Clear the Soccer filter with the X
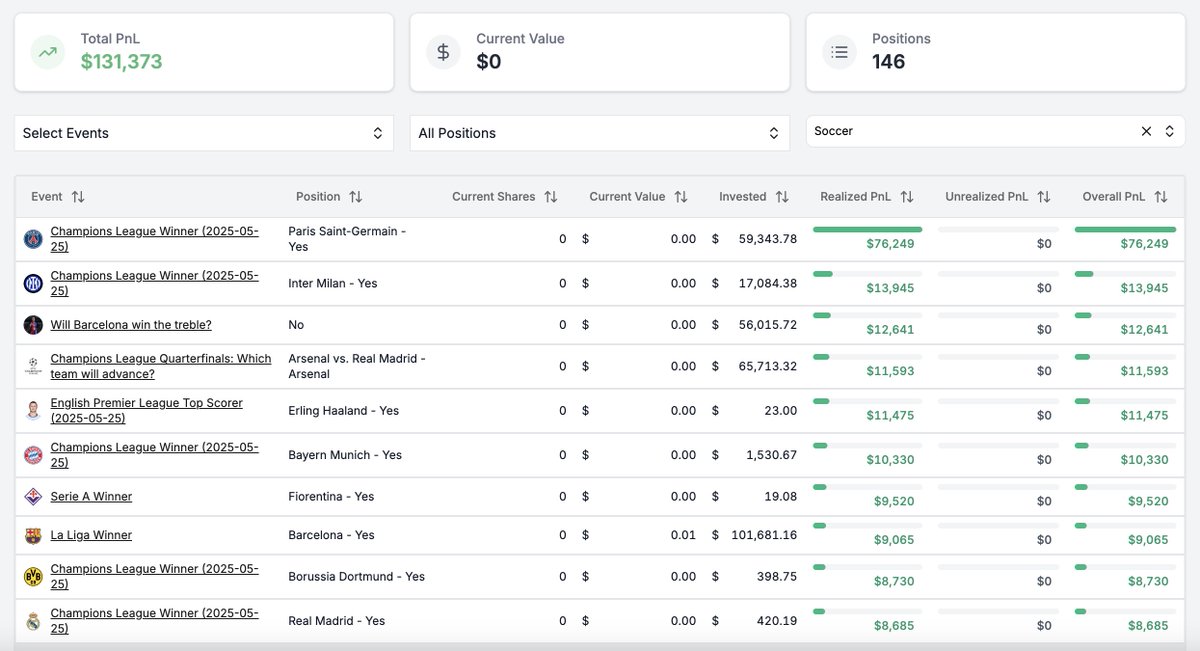This screenshot has height=651, width=1200. 1146,131
